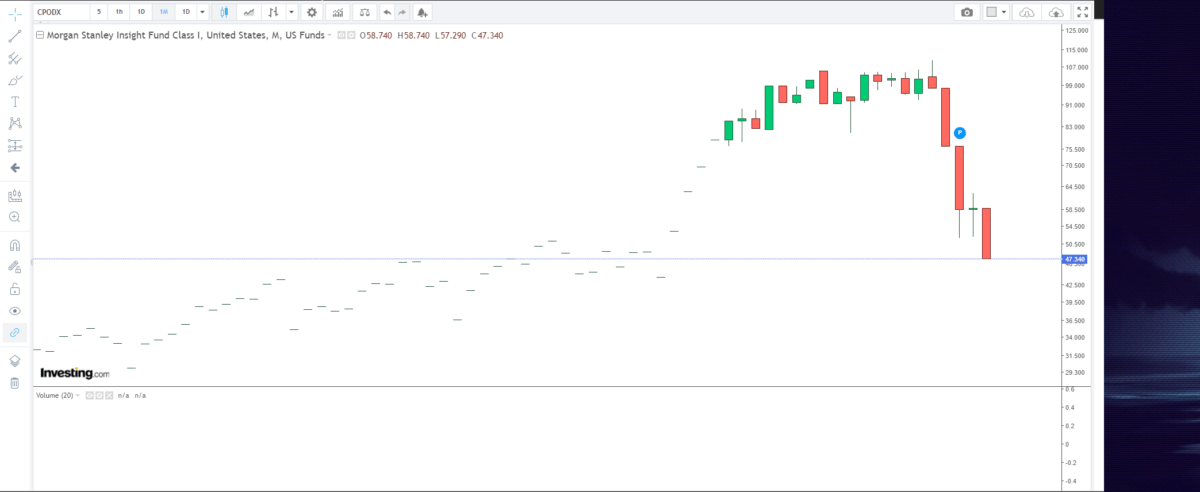Image resolution: width=1200 pixels, height=492 pixels.
Task: Take a chart snapshot with camera icon
Action: [966, 12]
